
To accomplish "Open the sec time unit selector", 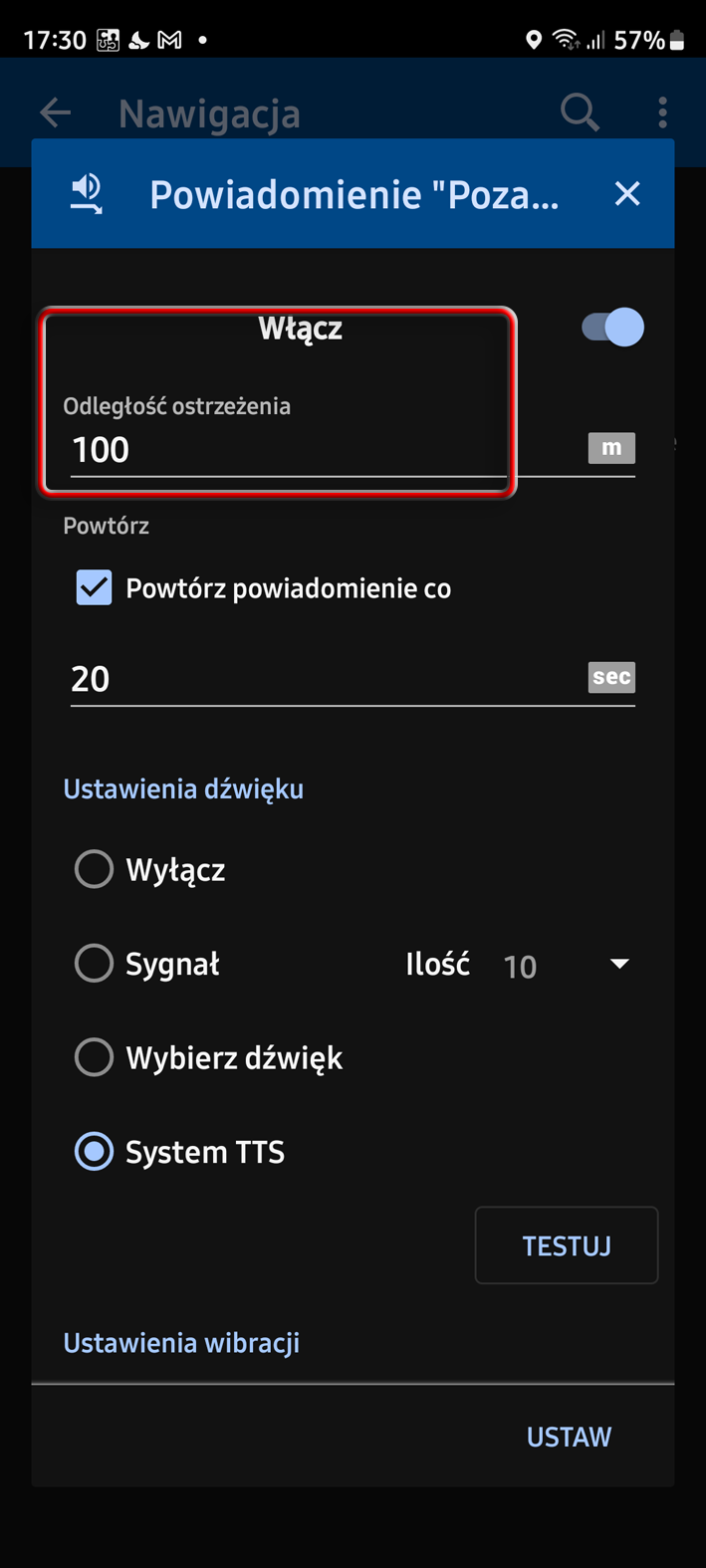I will (x=611, y=677).
